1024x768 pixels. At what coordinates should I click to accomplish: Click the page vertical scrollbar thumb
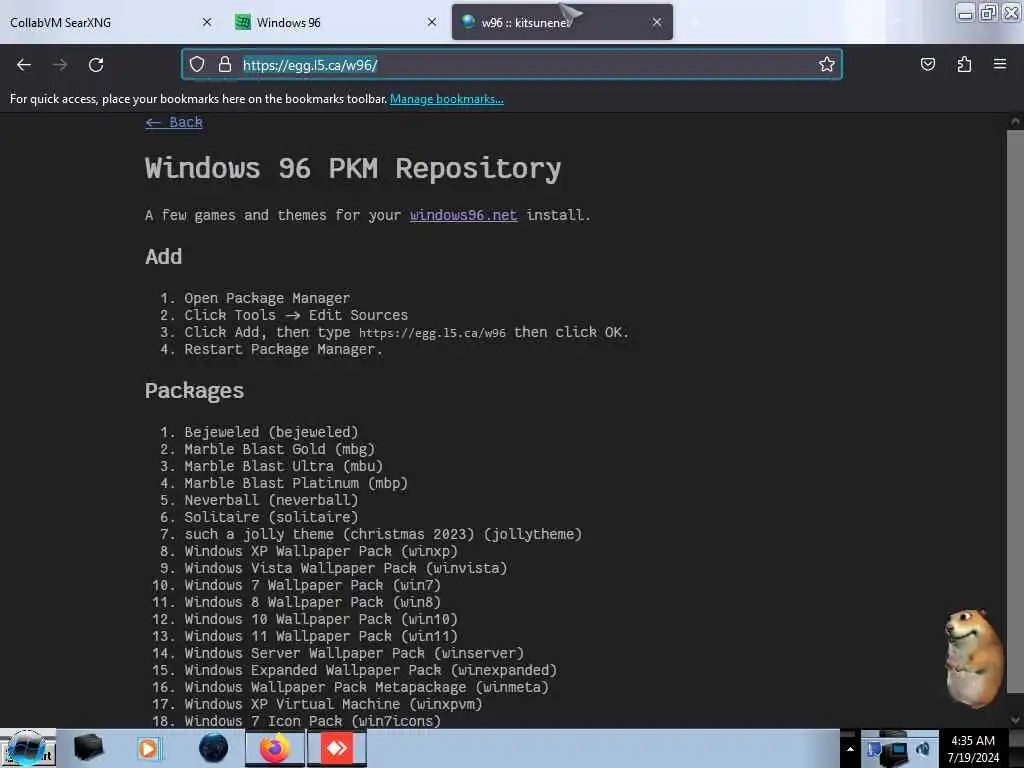pos(1015,411)
